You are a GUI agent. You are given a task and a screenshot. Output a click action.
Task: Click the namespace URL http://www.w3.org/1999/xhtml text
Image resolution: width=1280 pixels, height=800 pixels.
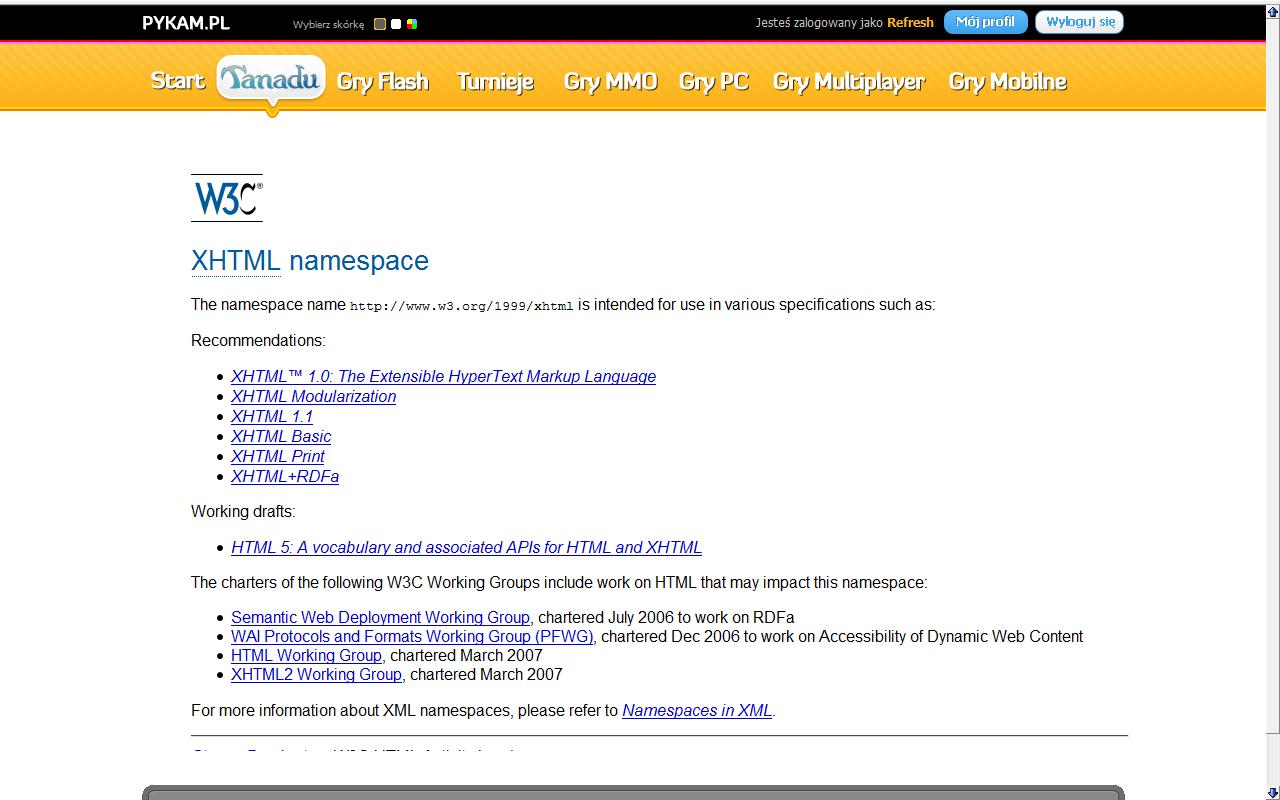(x=462, y=307)
